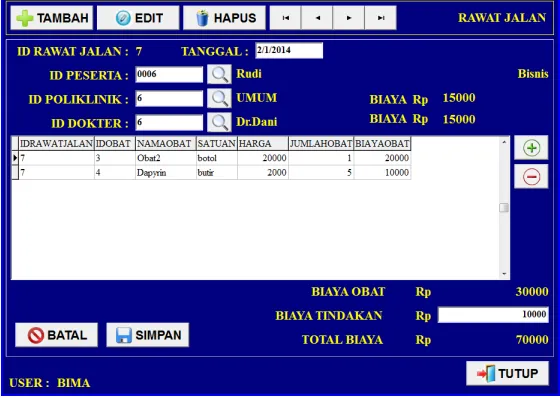
Task: Click the botol unit cell
Action: point(217,158)
